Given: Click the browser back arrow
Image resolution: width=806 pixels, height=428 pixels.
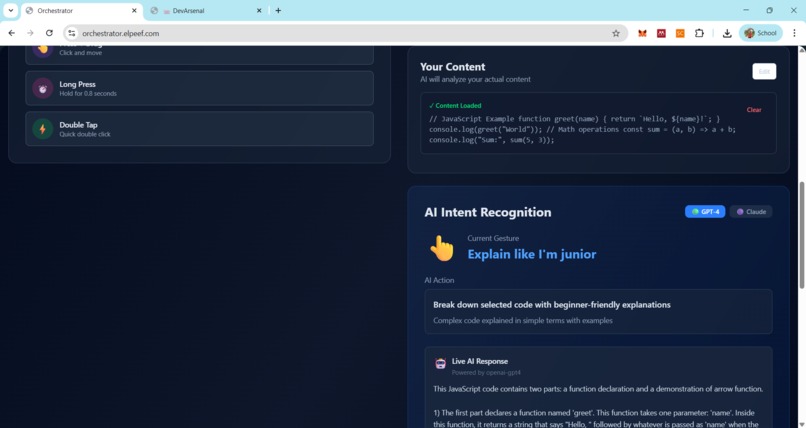Looking at the screenshot, I should (12, 33).
